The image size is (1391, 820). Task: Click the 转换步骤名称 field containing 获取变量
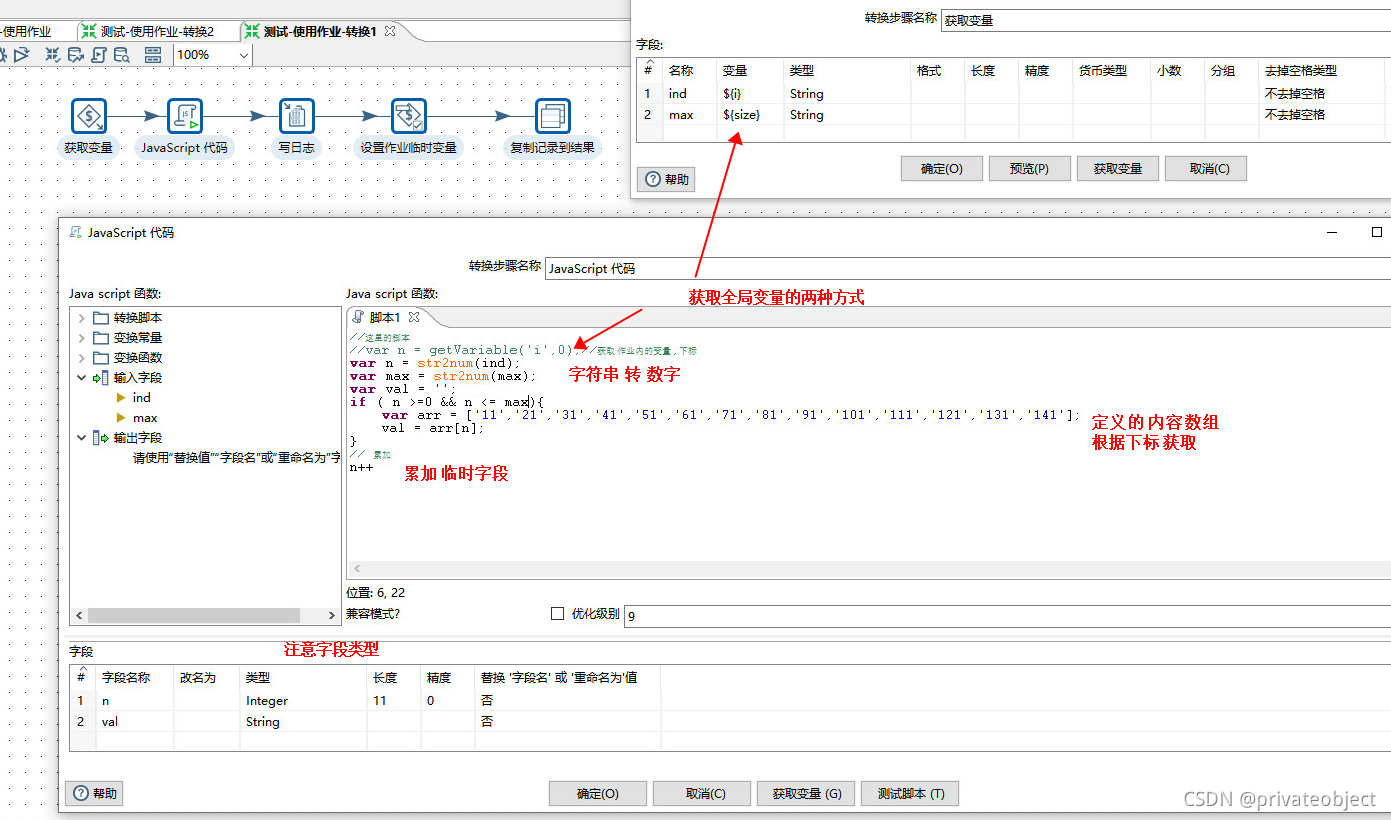(1165, 20)
